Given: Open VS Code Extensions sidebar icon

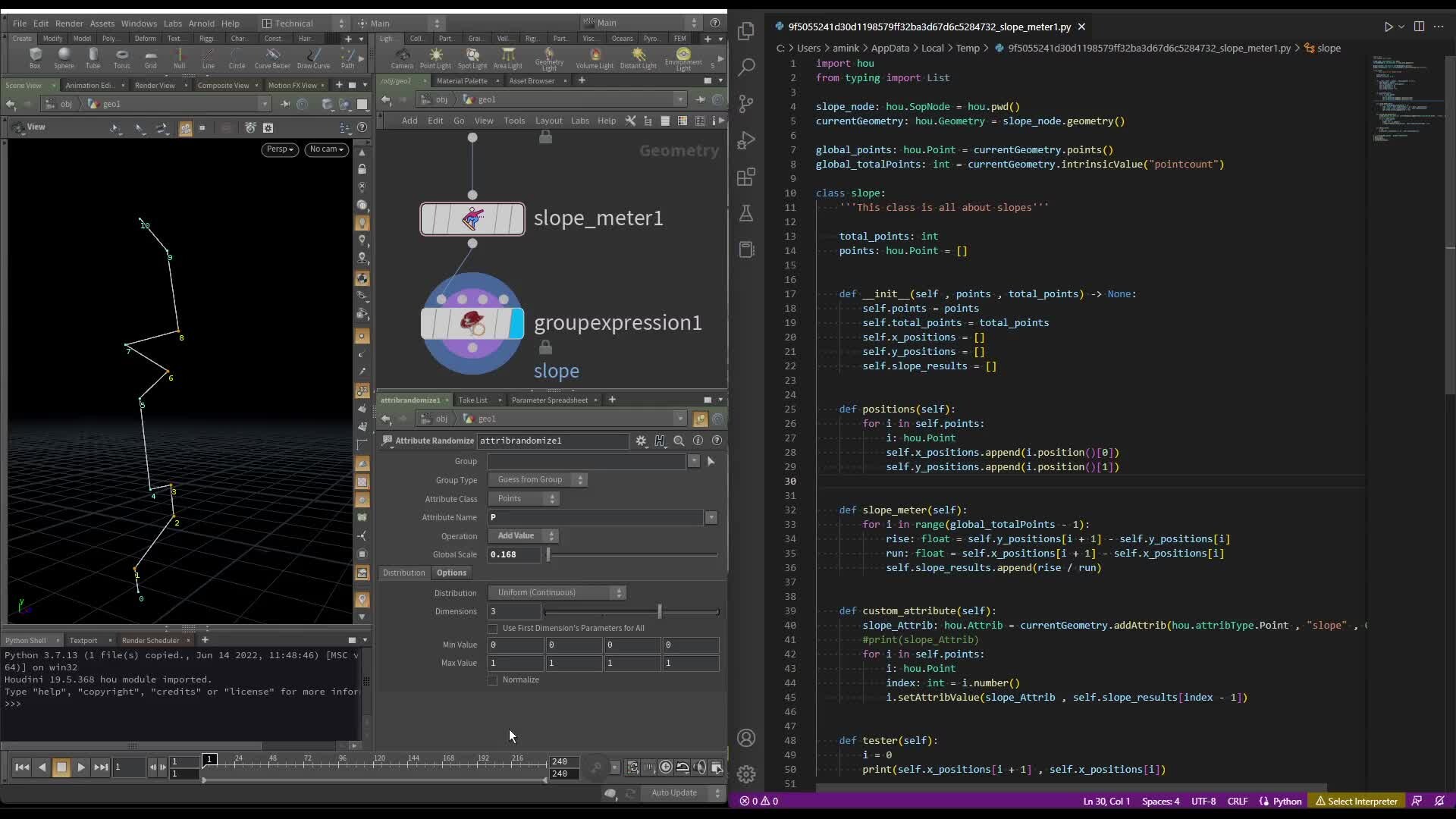Looking at the screenshot, I should pyautogui.click(x=746, y=177).
